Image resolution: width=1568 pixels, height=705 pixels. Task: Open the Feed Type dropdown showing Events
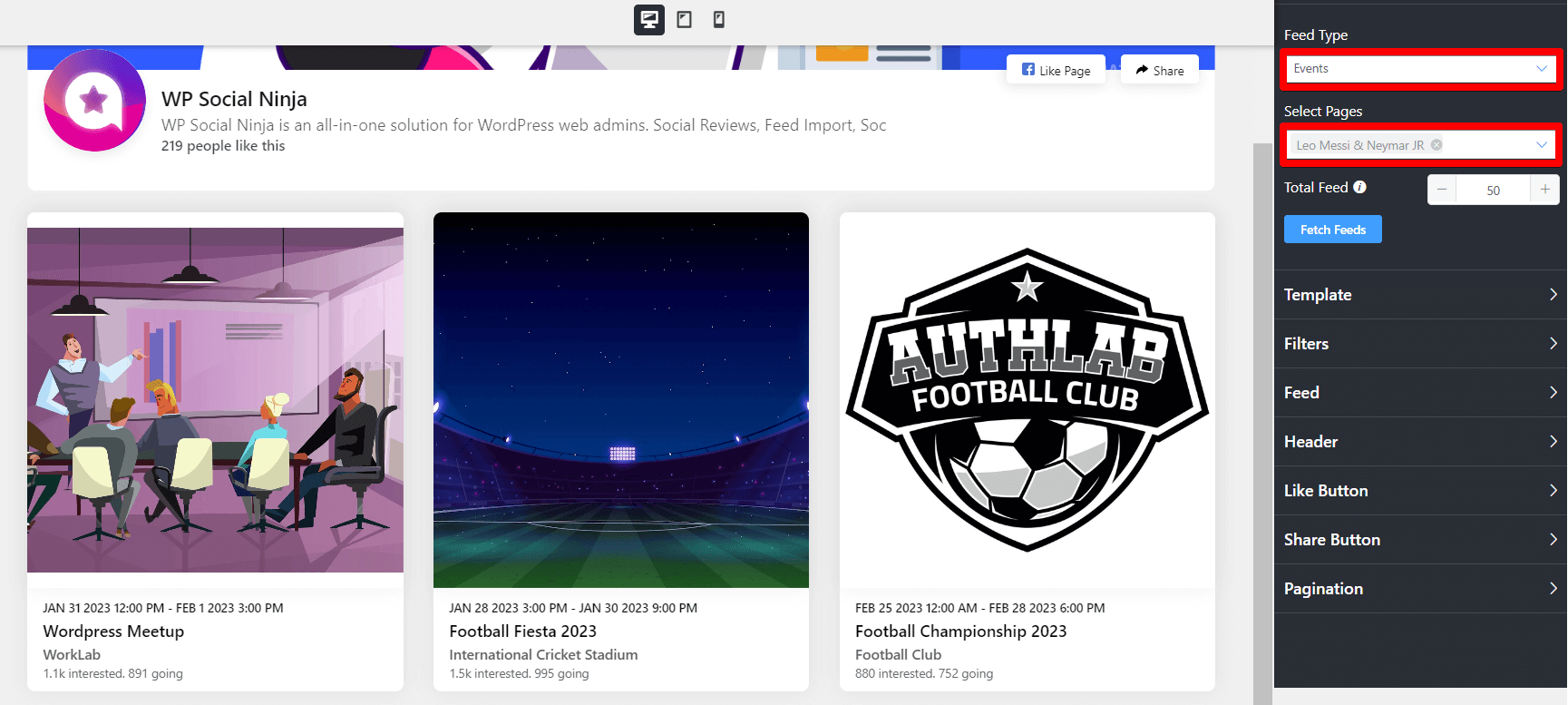1420,68
